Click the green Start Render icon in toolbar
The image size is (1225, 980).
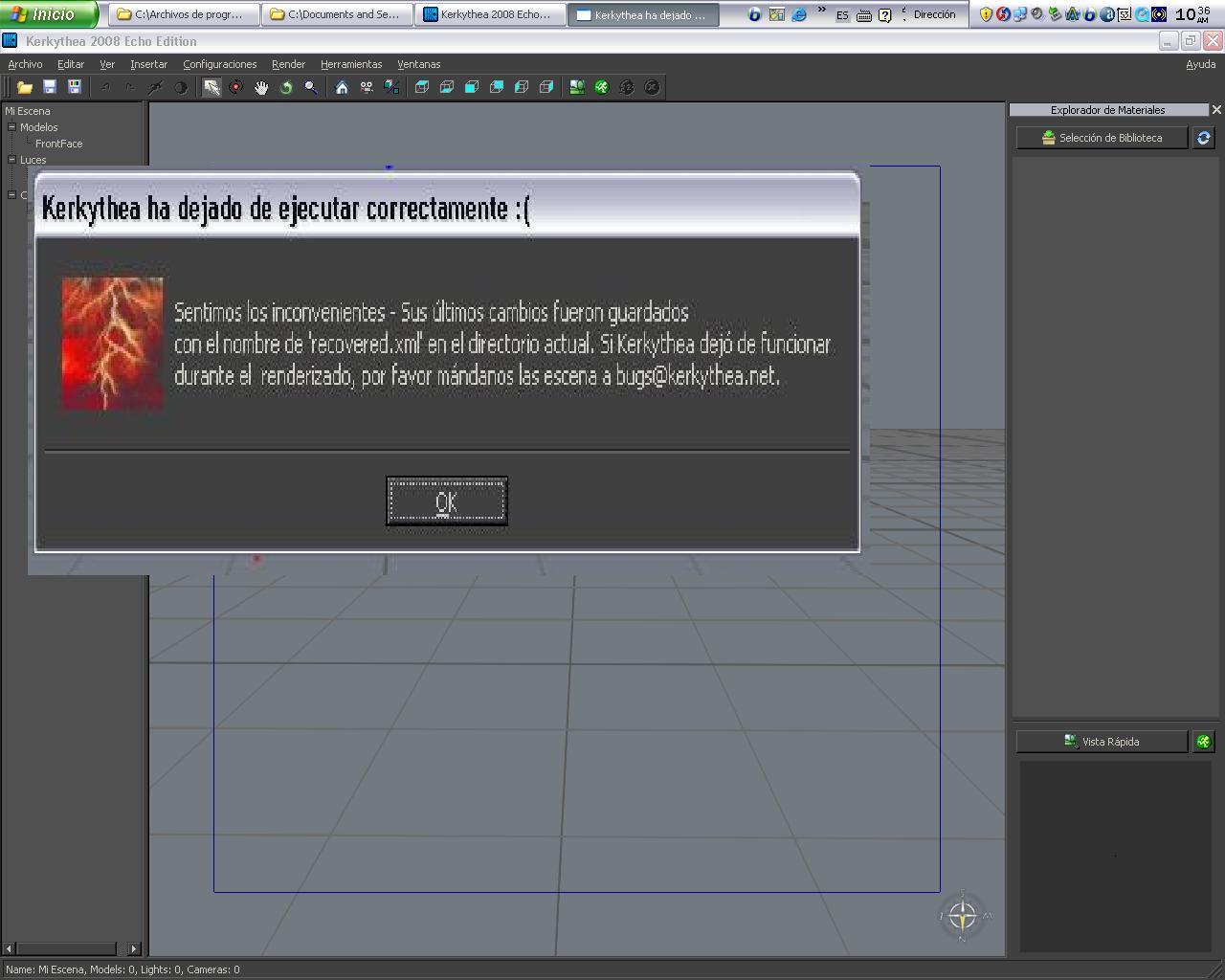click(x=602, y=87)
